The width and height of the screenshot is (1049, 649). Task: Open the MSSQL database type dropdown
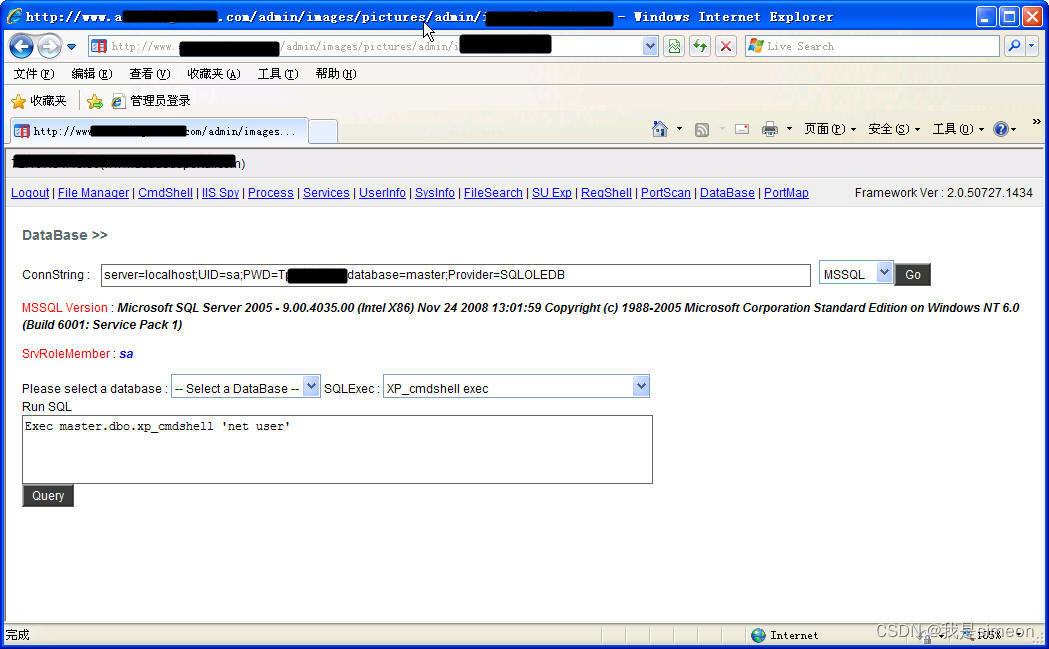pyautogui.click(x=856, y=273)
